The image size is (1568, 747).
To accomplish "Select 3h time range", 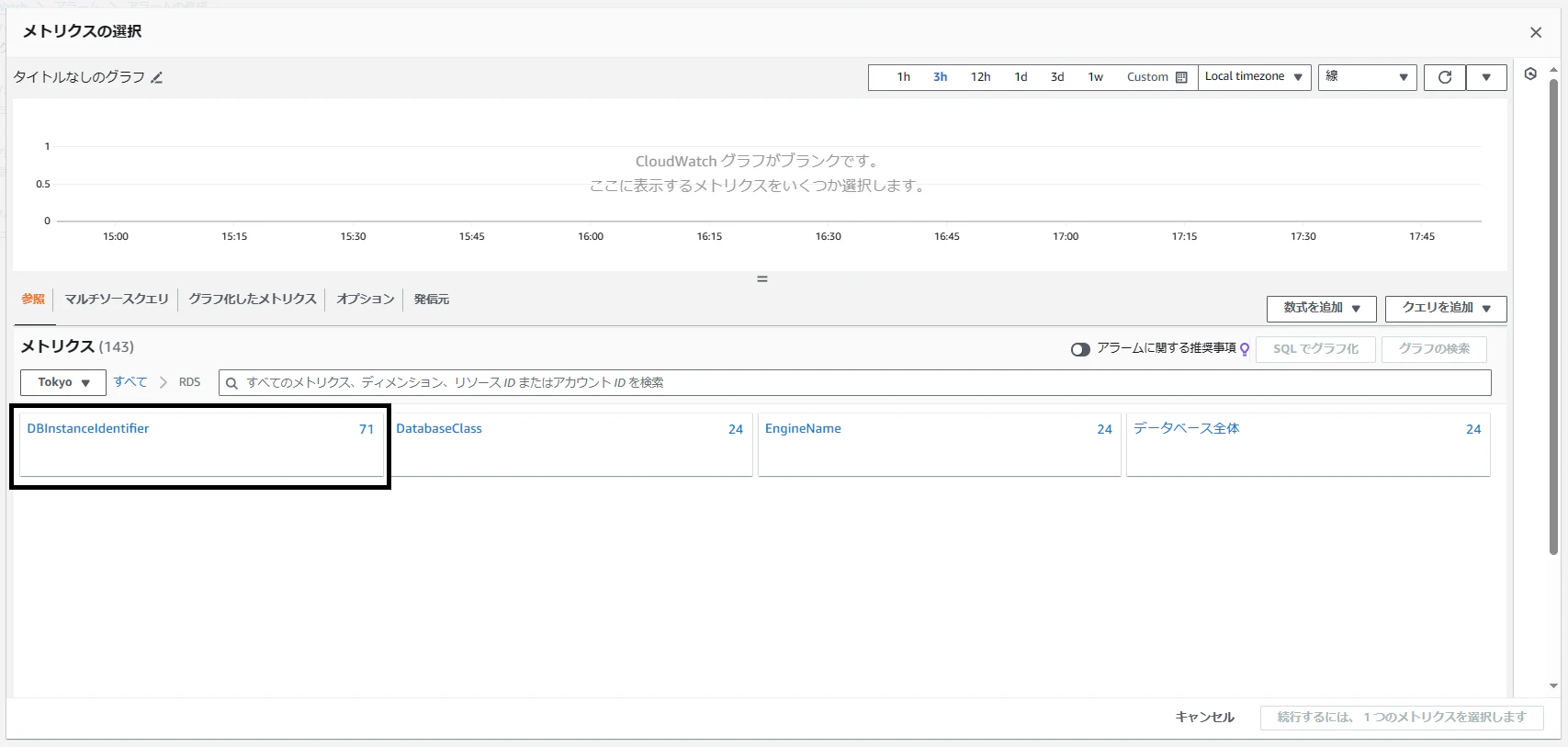I will coord(941,77).
